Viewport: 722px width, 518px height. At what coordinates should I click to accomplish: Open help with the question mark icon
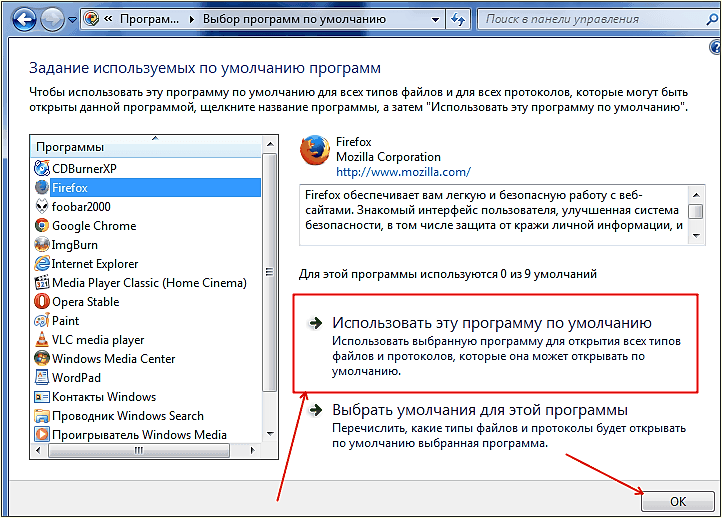(716, 47)
